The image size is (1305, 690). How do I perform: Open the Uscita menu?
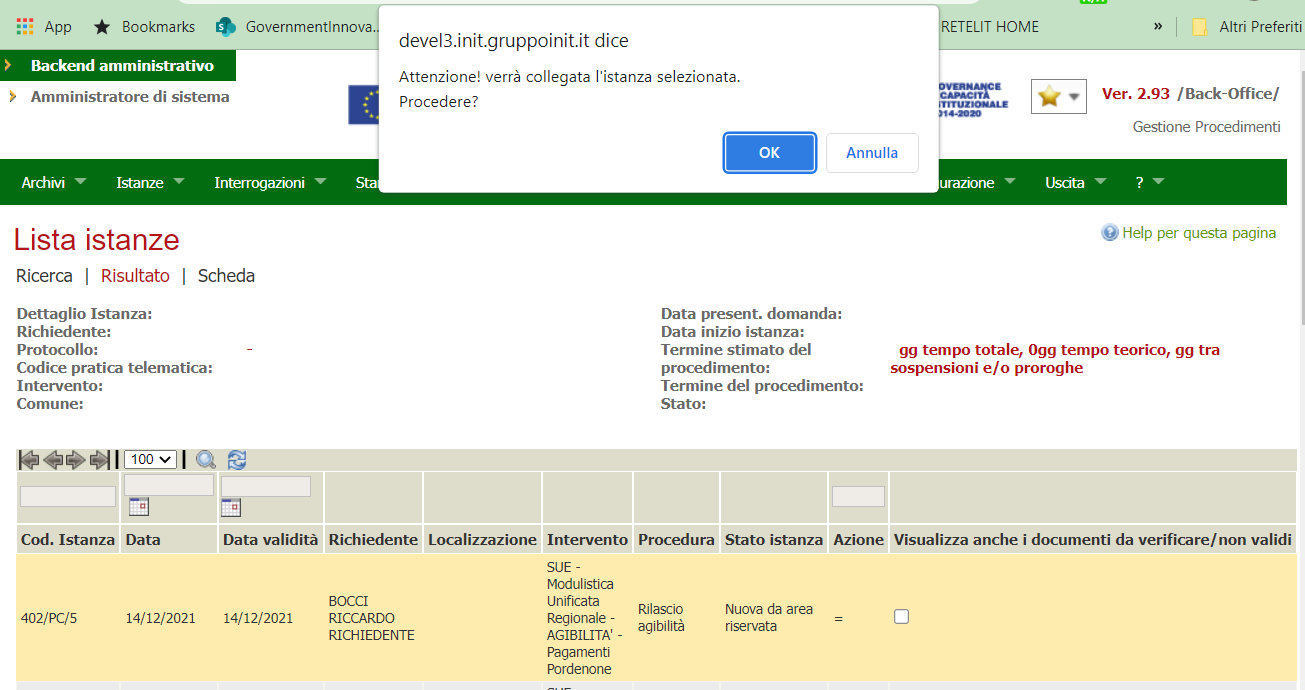(1075, 183)
